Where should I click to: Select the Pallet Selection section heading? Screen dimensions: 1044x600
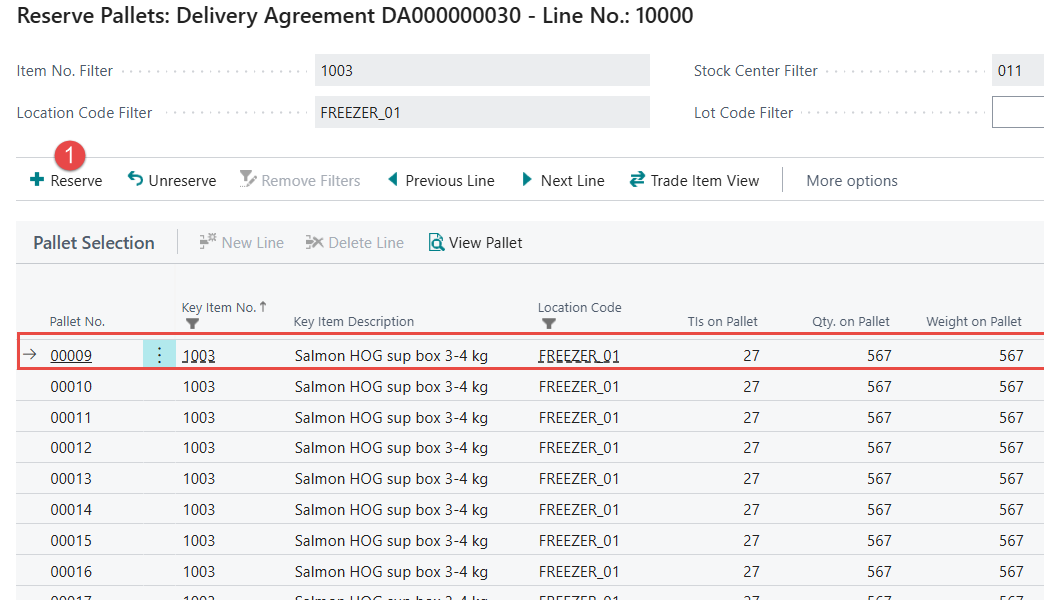pos(94,243)
